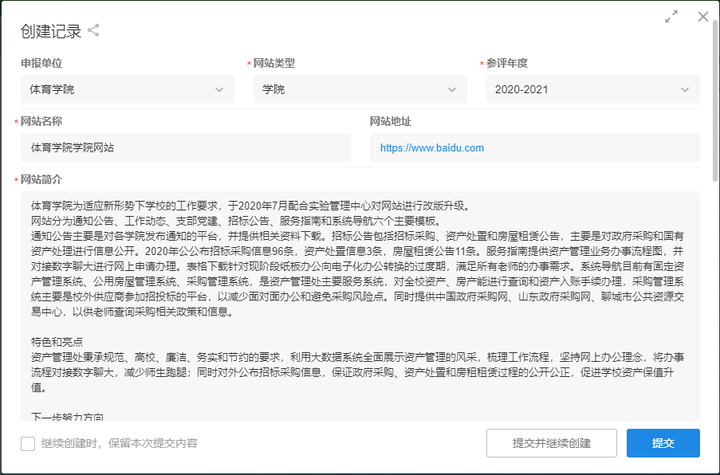The height and width of the screenshot is (475, 720).
Task: Click the share icon beside 创建记录
Action: pyautogui.click(x=93, y=31)
